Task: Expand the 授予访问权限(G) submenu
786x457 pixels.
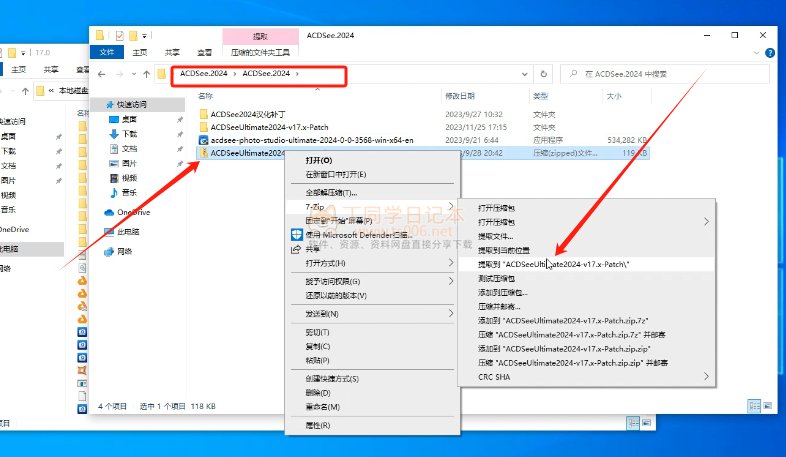Action: (372, 282)
